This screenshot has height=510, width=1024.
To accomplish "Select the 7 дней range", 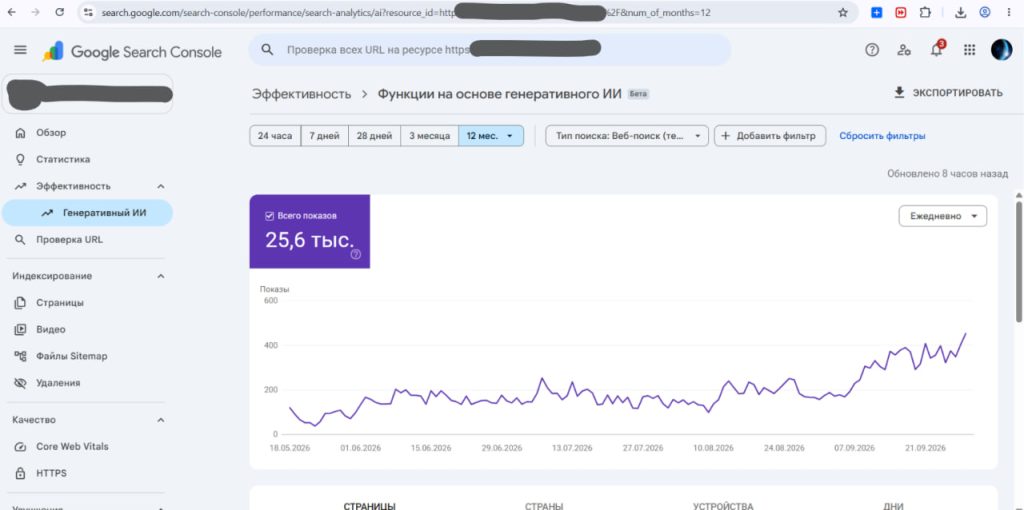I will (x=324, y=136).
